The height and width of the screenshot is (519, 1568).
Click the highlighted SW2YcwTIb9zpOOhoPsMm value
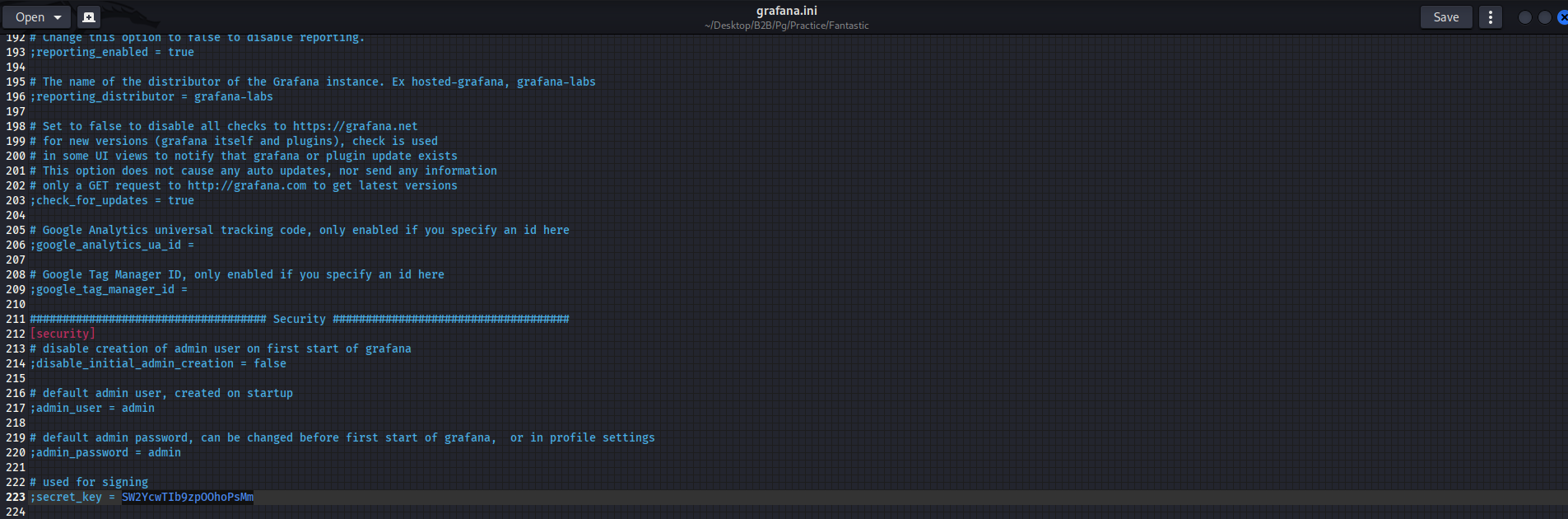(x=188, y=497)
